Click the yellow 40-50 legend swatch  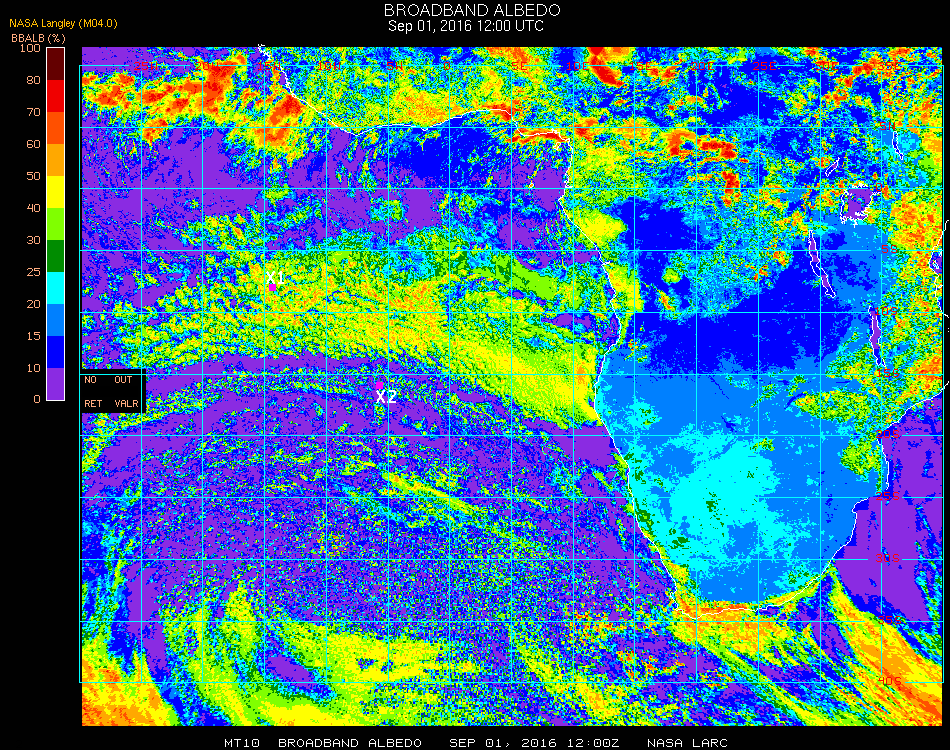pos(56,192)
